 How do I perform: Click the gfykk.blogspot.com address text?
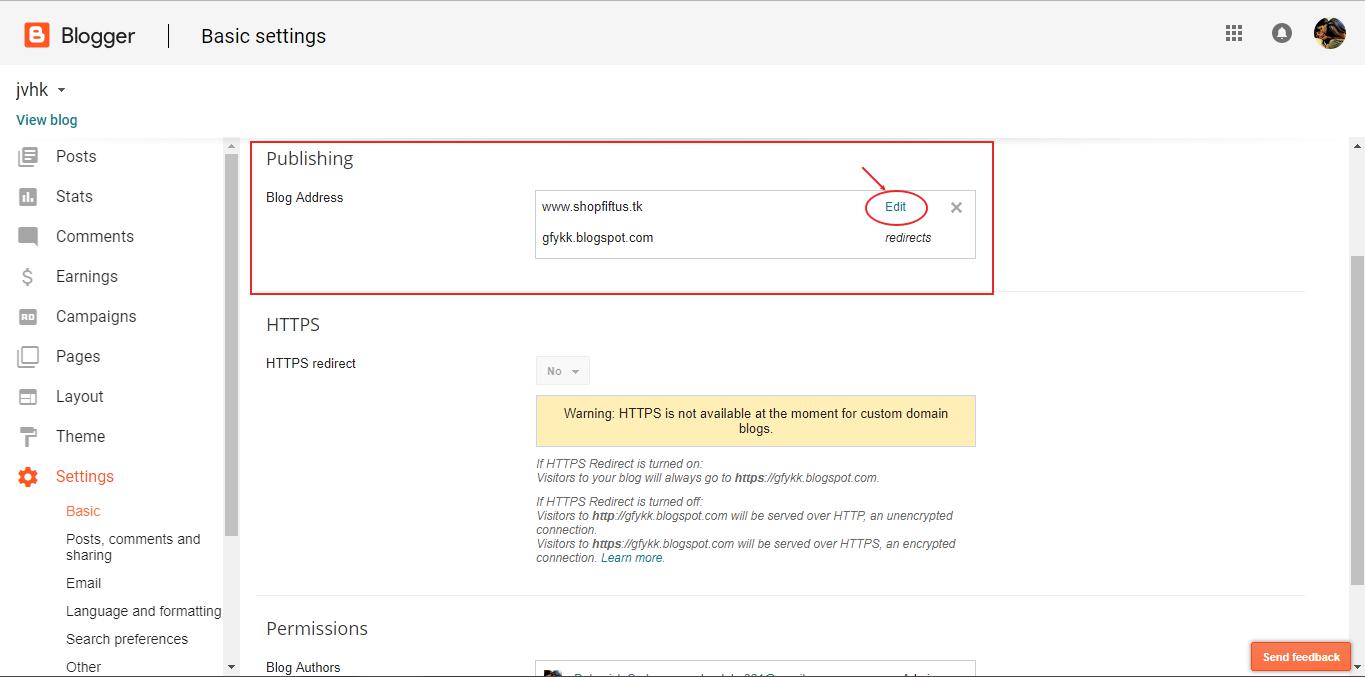pos(597,238)
